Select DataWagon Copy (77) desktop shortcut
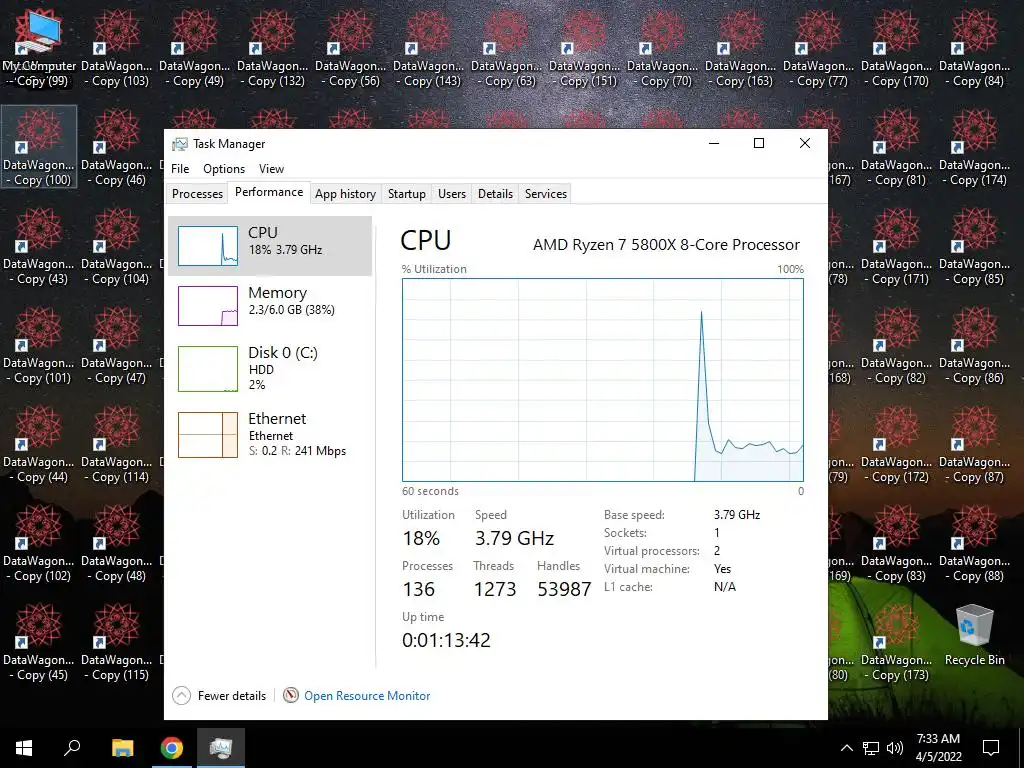Viewport: 1024px width, 768px height. 818,48
